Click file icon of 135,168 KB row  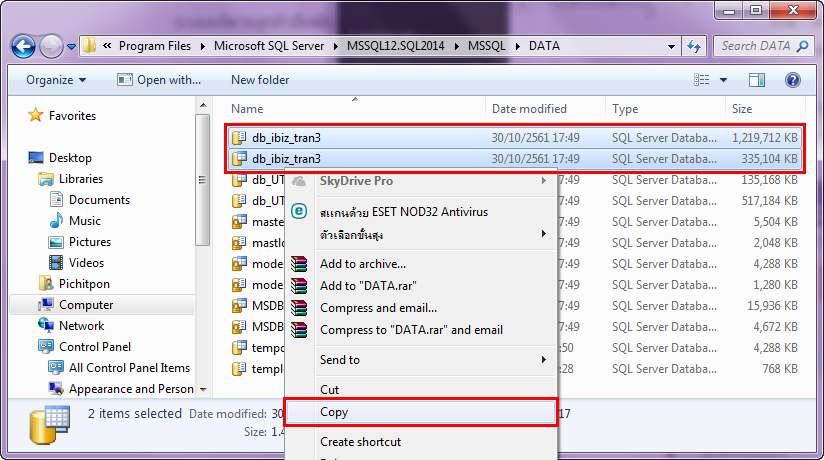[x=239, y=180]
